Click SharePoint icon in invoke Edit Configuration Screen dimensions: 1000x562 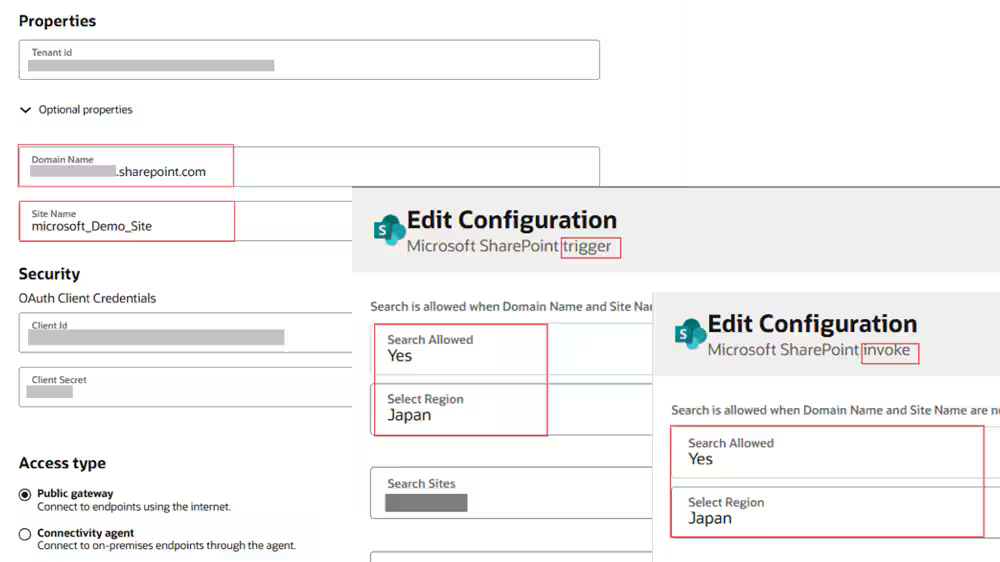691,334
